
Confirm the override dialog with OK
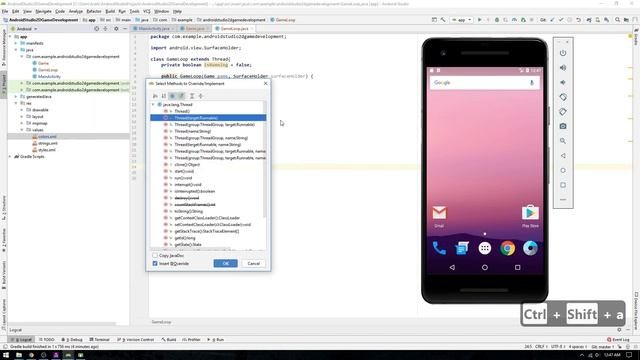coord(225,264)
